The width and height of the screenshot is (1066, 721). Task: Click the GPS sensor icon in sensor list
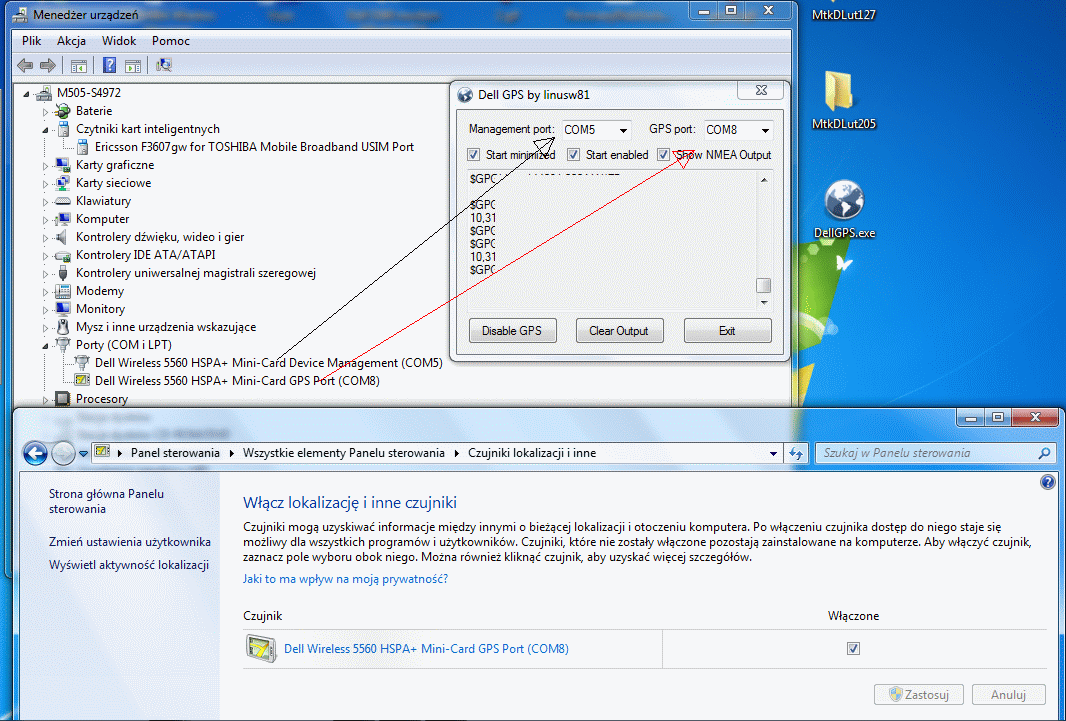(261, 649)
